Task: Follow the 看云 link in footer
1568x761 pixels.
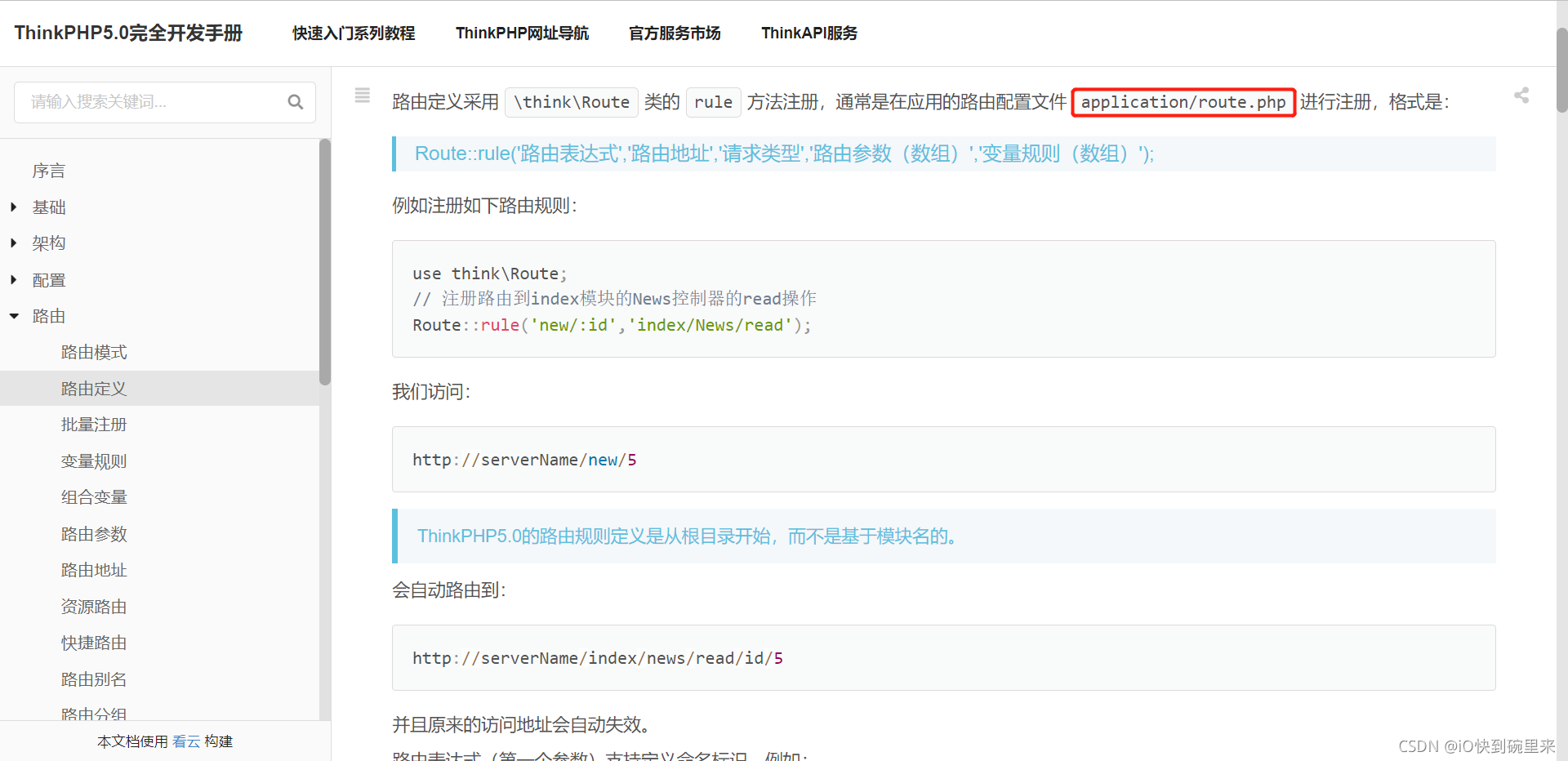Action: [x=186, y=741]
